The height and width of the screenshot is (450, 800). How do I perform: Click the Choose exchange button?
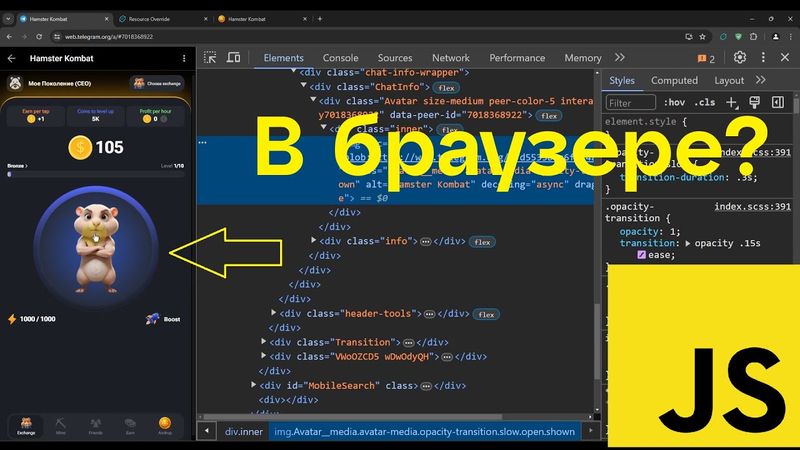click(x=157, y=83)
